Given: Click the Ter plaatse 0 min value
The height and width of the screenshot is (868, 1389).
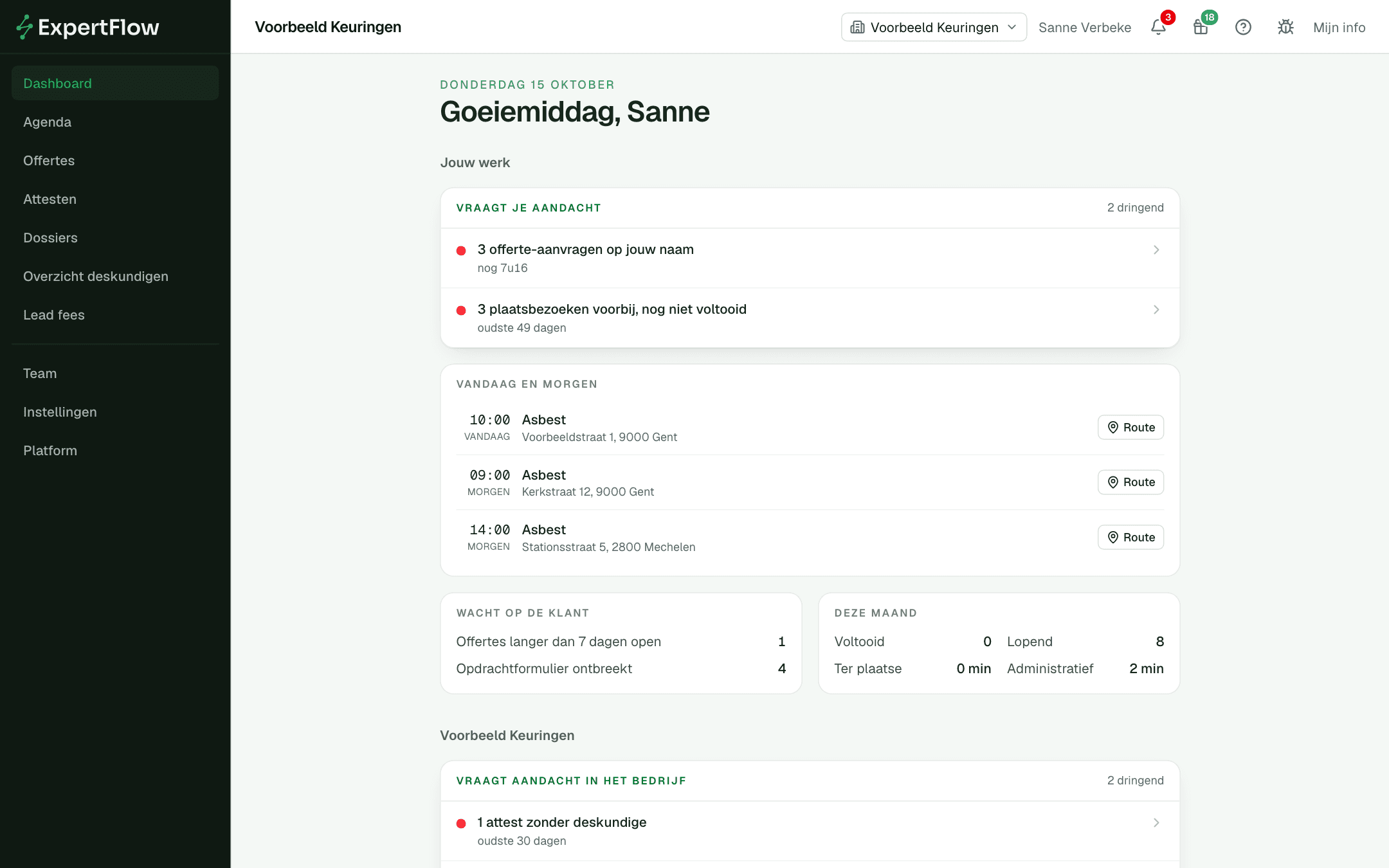Looking at the screenshot, I should (x=974, y=668).
